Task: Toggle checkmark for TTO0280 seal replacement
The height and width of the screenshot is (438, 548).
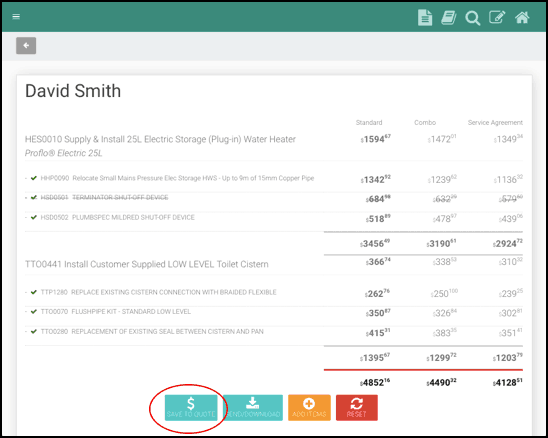Action: tap(34, 331)
